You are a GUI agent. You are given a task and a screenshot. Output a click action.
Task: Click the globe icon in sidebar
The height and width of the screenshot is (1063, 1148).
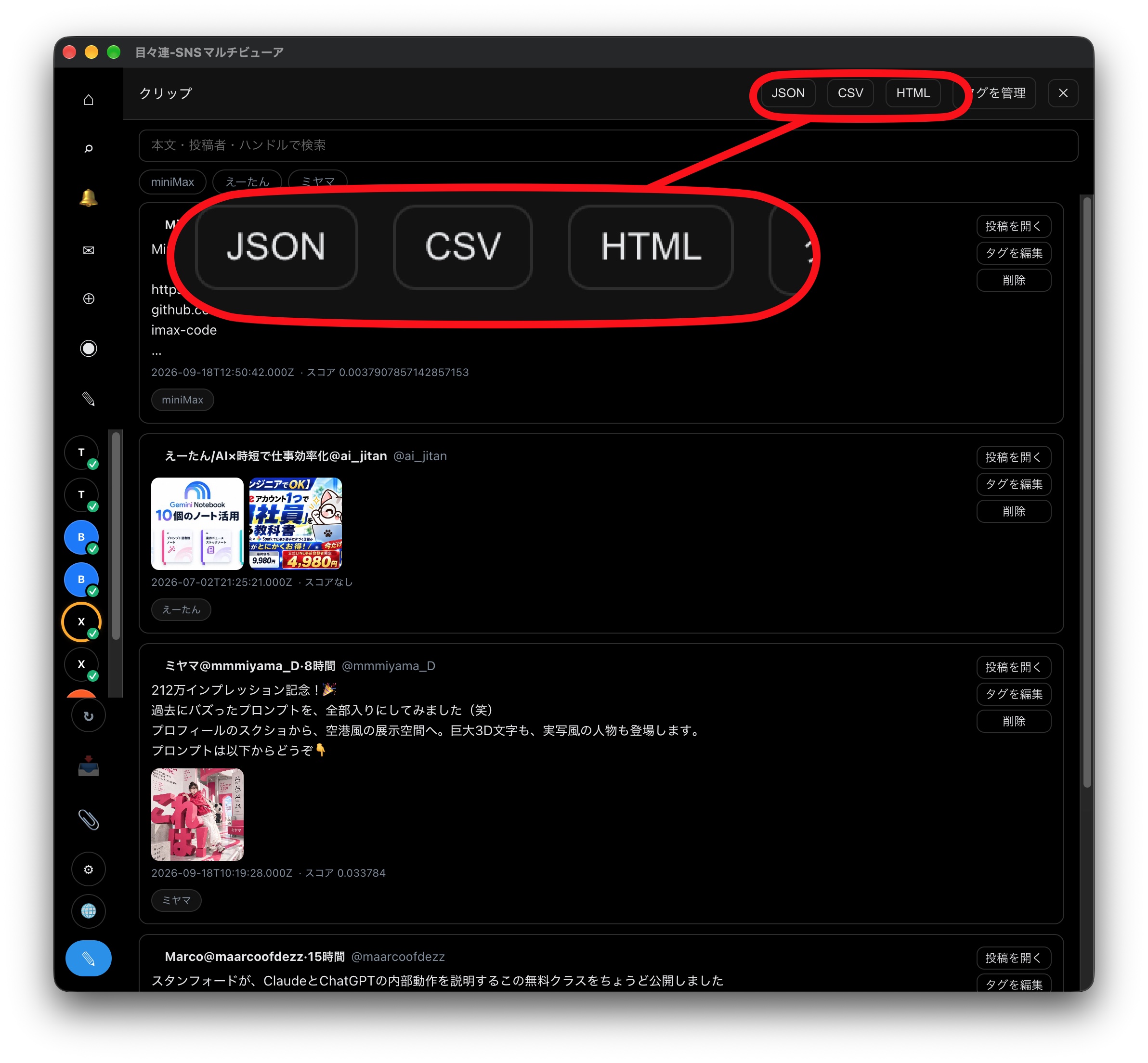tap(88, 910)
